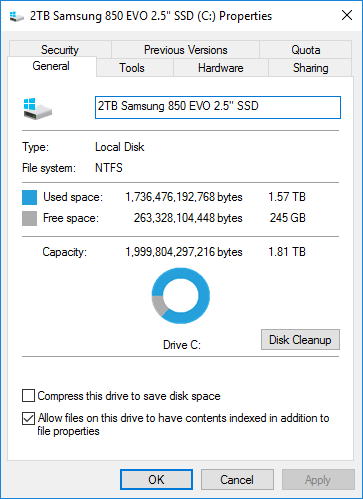Launch Disk Cleanup
This screenshot has height=499, width=363.
tap(300, 340)
